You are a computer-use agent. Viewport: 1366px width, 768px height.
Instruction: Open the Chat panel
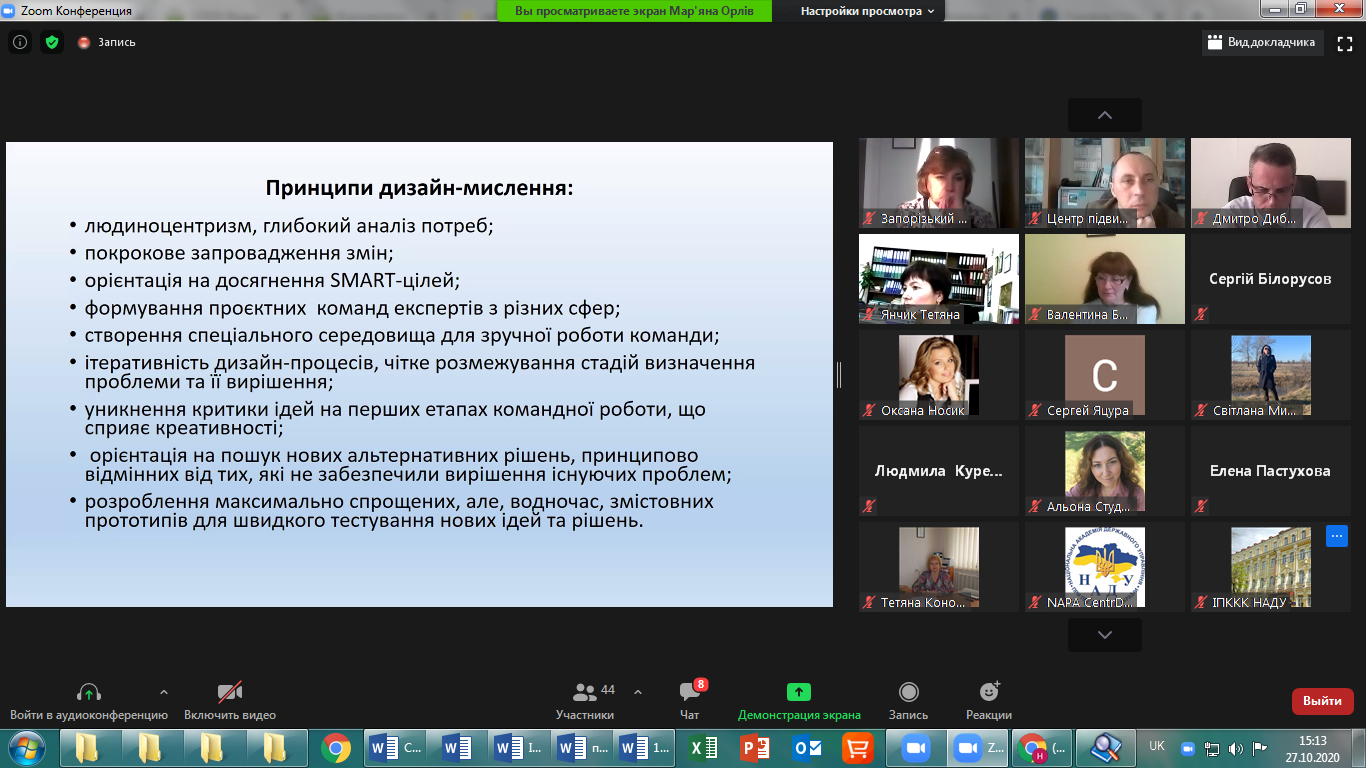[690, 701]
